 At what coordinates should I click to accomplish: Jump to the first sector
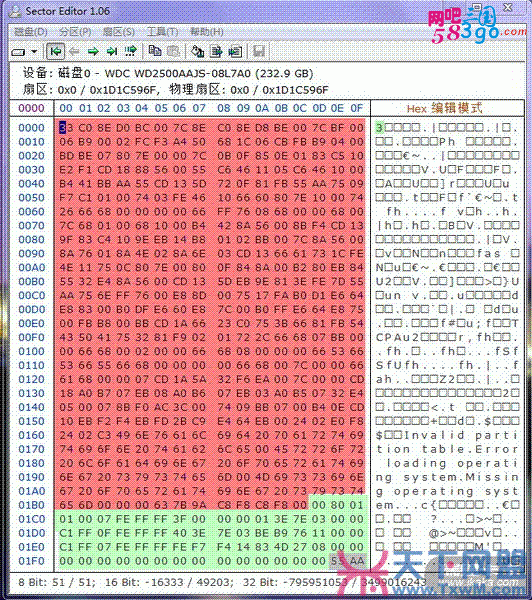55,51
